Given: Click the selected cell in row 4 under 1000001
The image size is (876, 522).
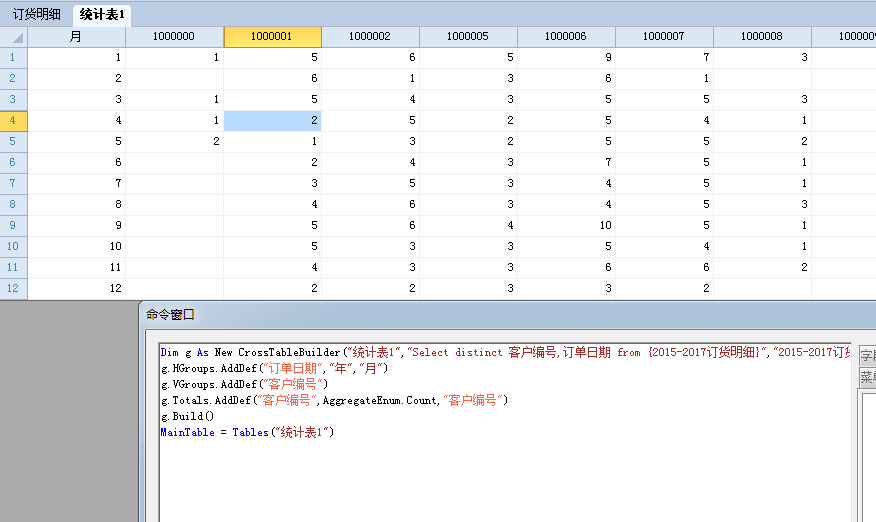Looking at the screenshot, I should [x=272, y=120].
